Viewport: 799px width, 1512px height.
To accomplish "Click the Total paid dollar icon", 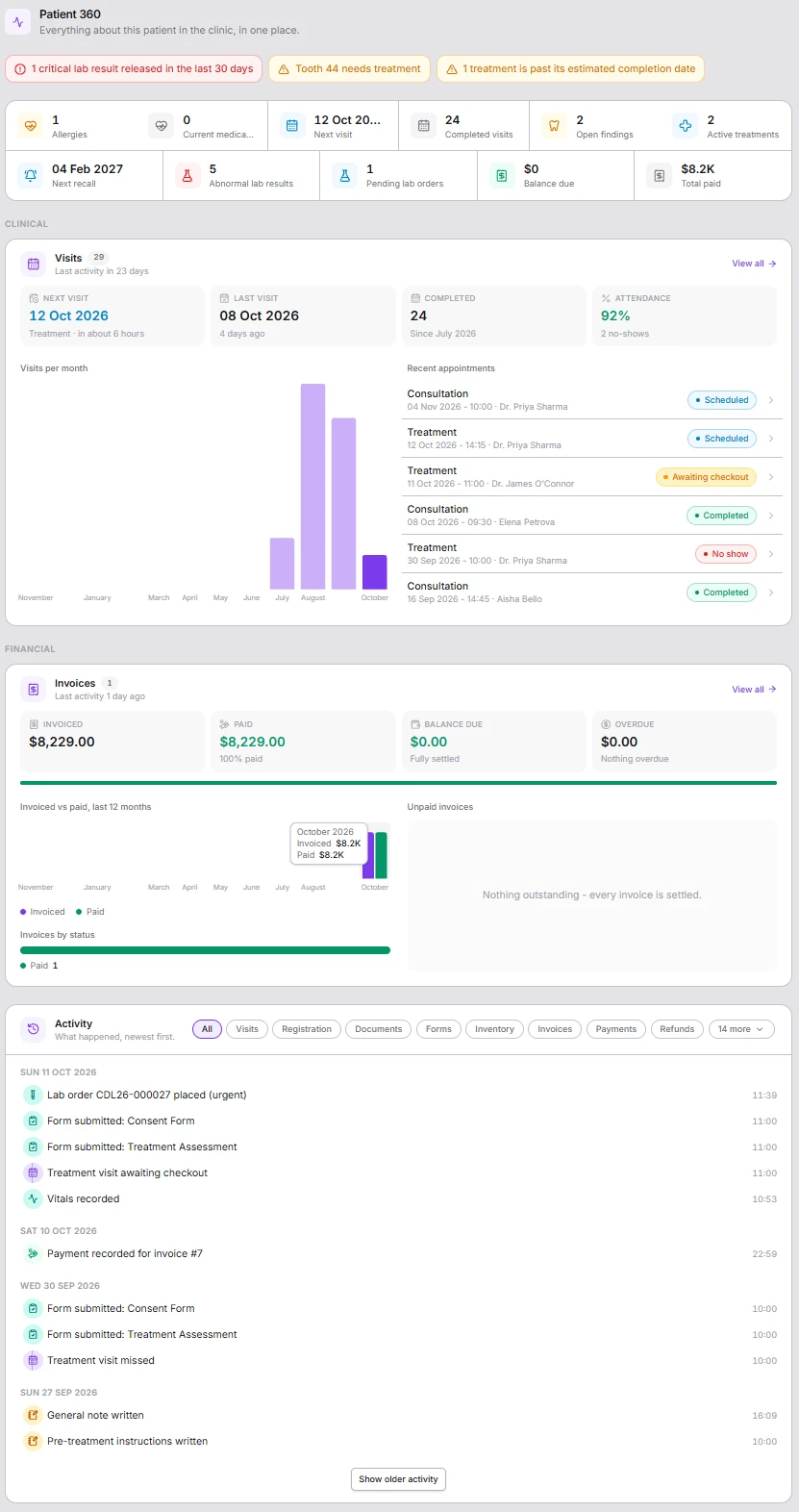I will click(659, 175).
